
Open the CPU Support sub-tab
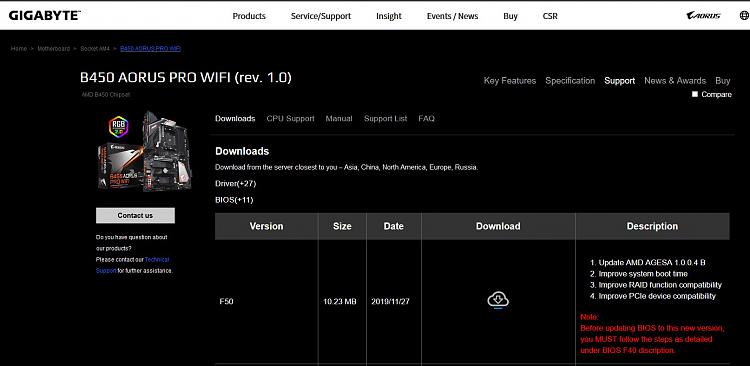(x=291, y=119)
